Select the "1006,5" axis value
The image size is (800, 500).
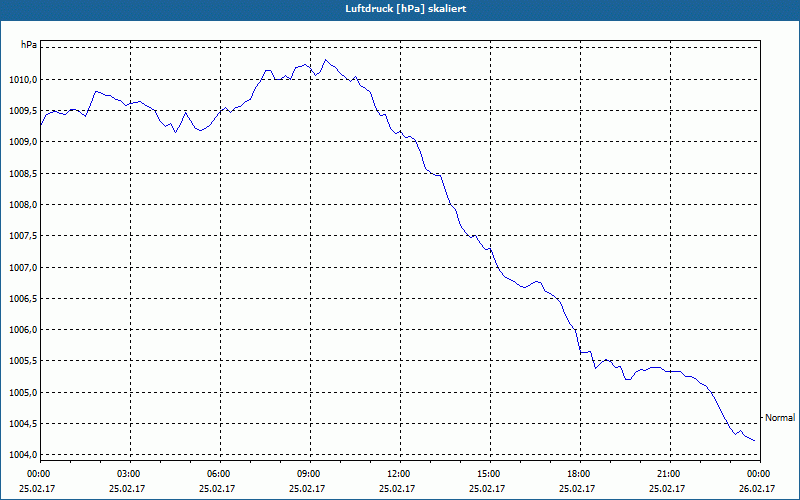22,298
